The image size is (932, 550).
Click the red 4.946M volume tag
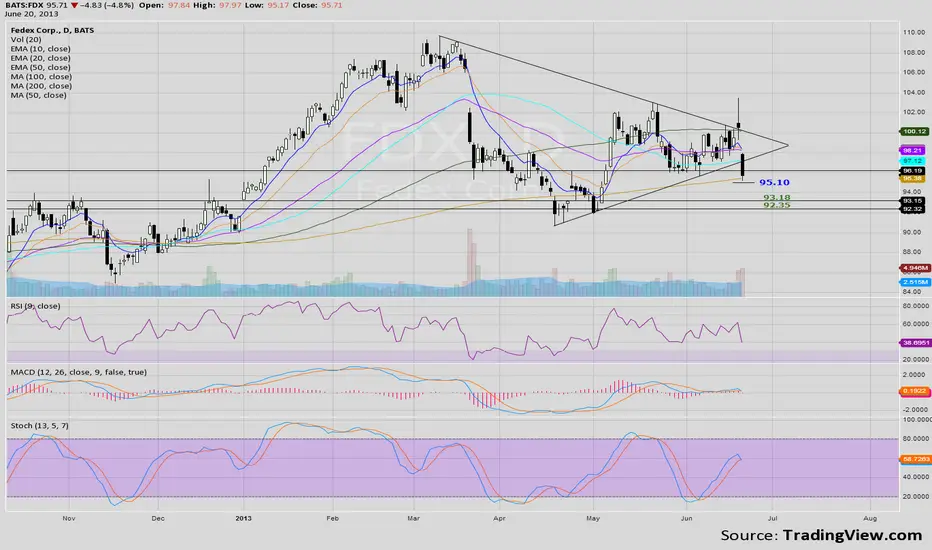pos(915,268)
